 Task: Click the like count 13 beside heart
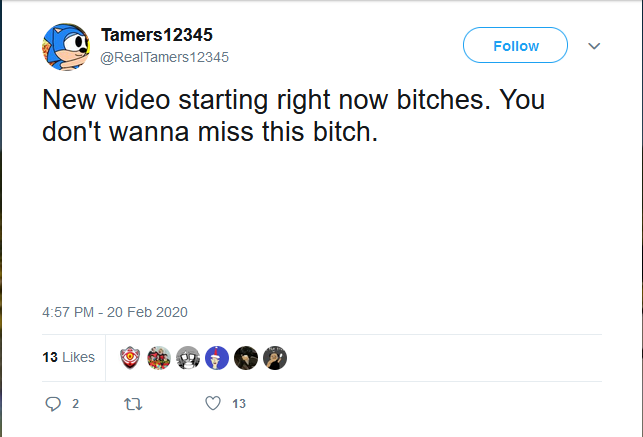point(238,404)
